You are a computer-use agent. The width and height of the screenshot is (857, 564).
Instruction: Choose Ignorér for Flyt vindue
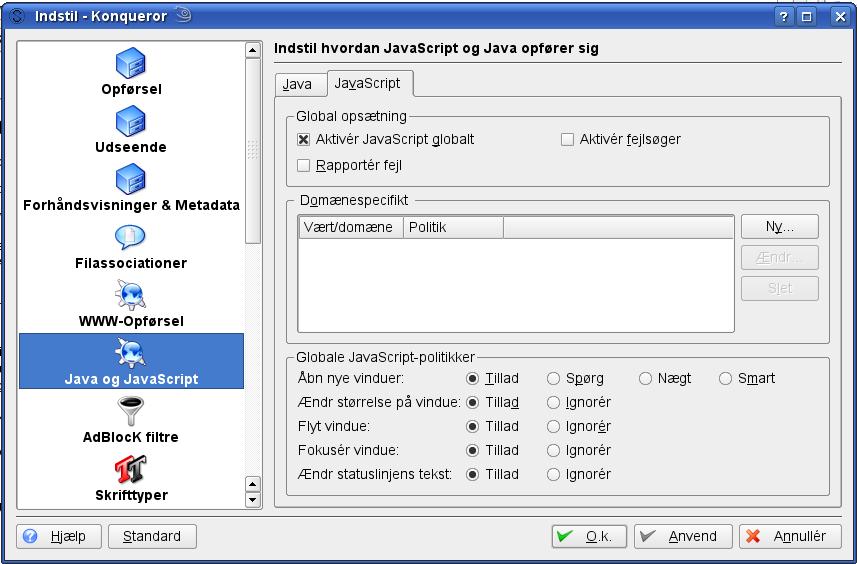(553, 426)
